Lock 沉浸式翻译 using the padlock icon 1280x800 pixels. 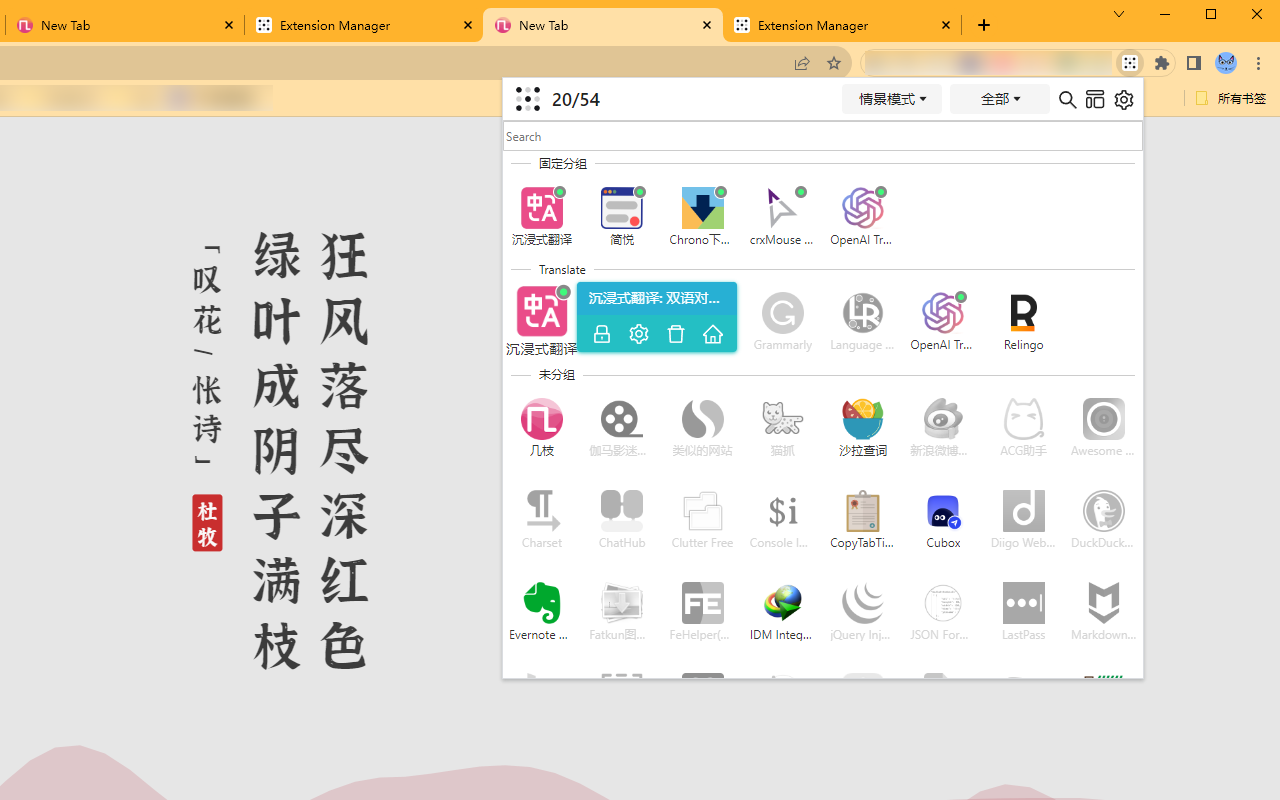coord(602,334)
